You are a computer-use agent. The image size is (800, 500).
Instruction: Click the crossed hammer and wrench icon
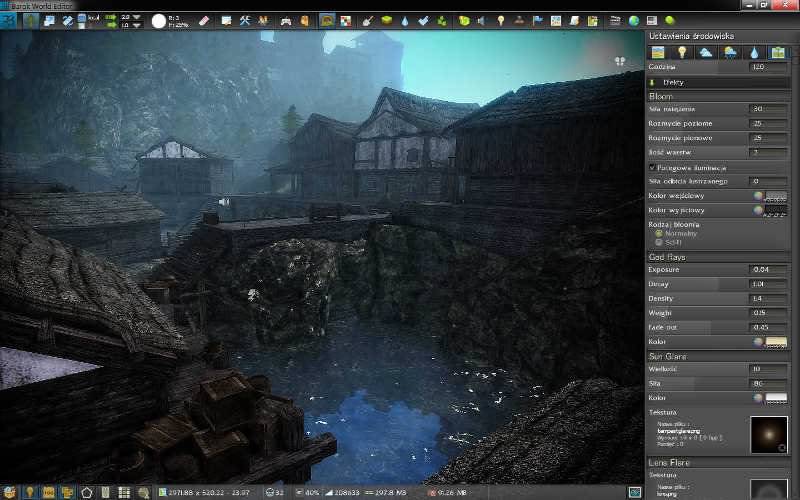pos(245,21)
